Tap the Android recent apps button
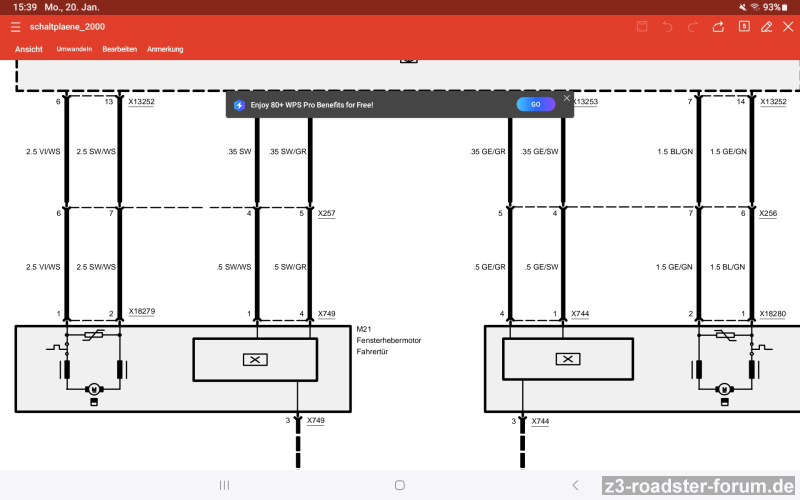This screenshot has height=500, width=800. click(x=224, y=485)
